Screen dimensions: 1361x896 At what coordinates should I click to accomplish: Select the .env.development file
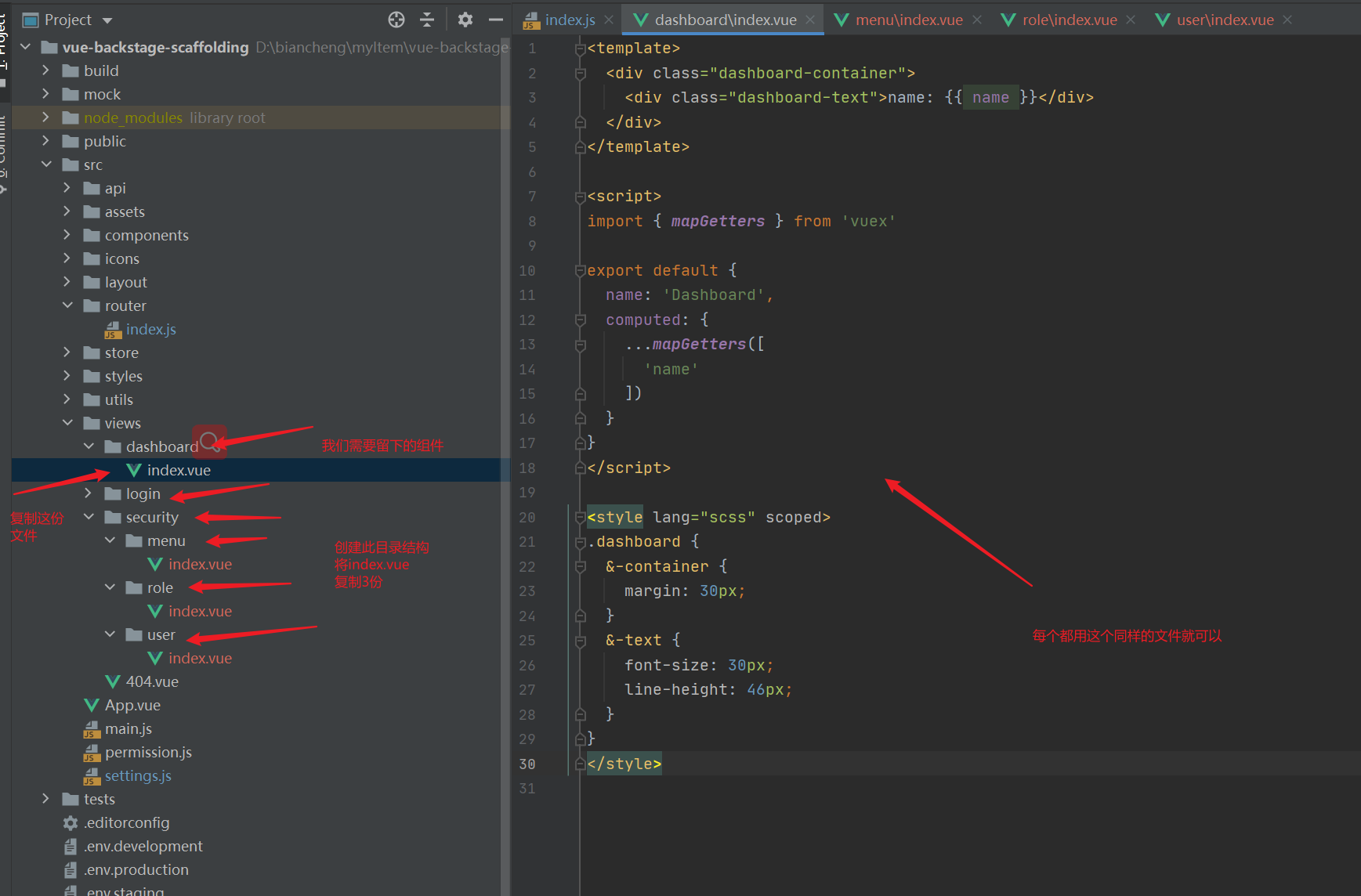(x=143, y=846)
